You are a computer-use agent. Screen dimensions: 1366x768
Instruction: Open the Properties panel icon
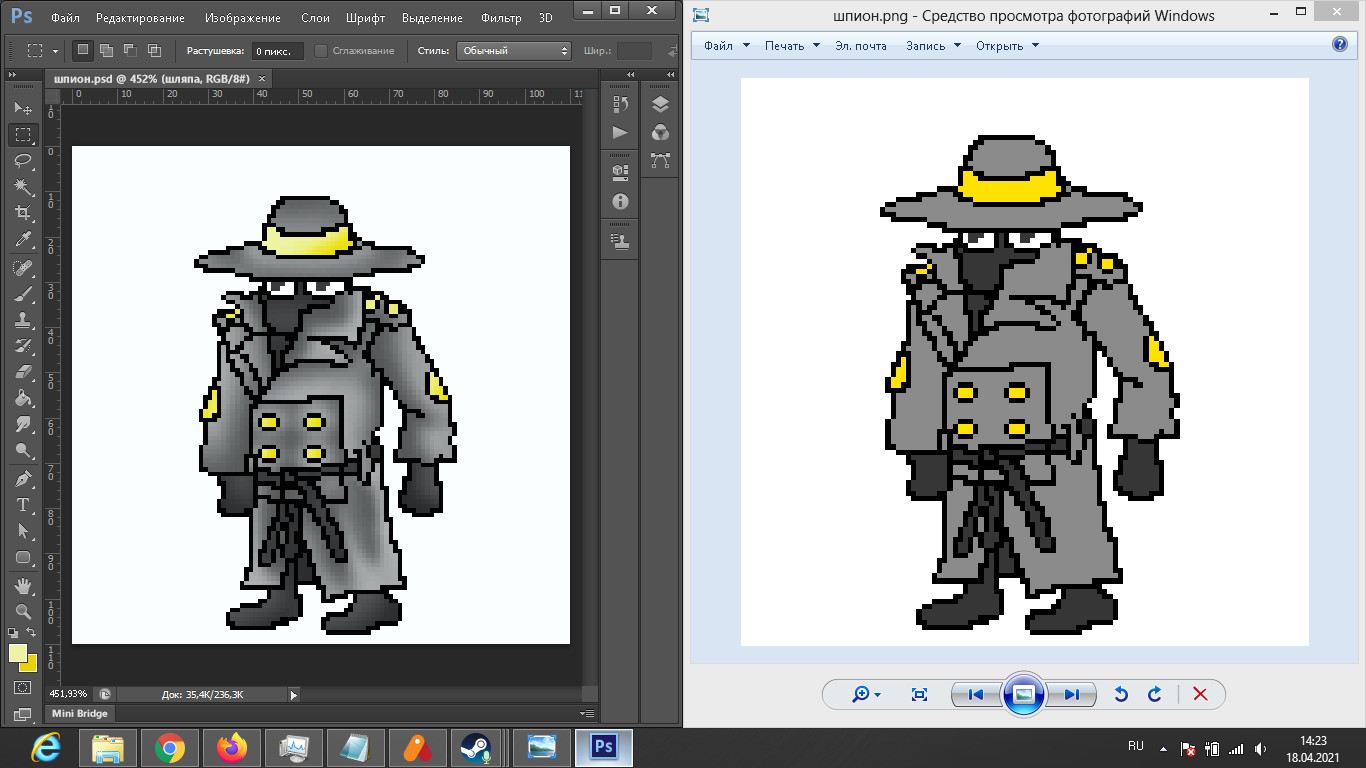pyautogui.click(x=620, y=172)
